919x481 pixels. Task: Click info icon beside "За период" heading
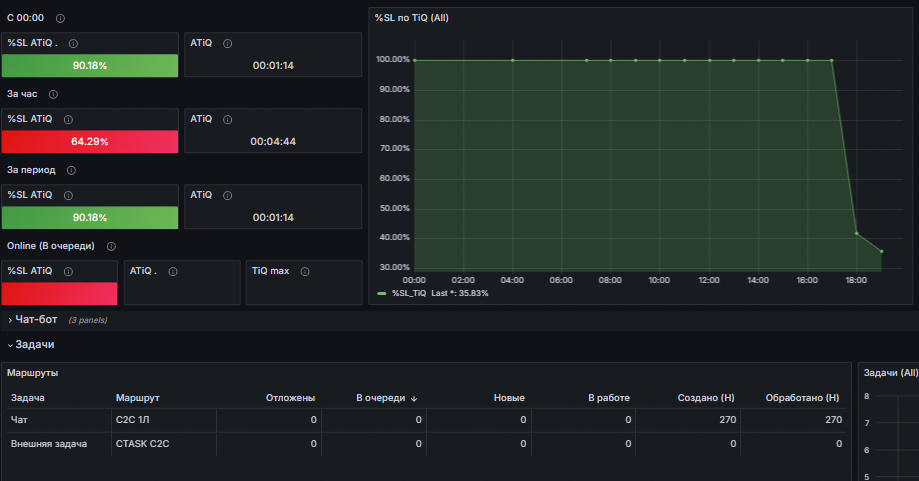tap(72, 170)
